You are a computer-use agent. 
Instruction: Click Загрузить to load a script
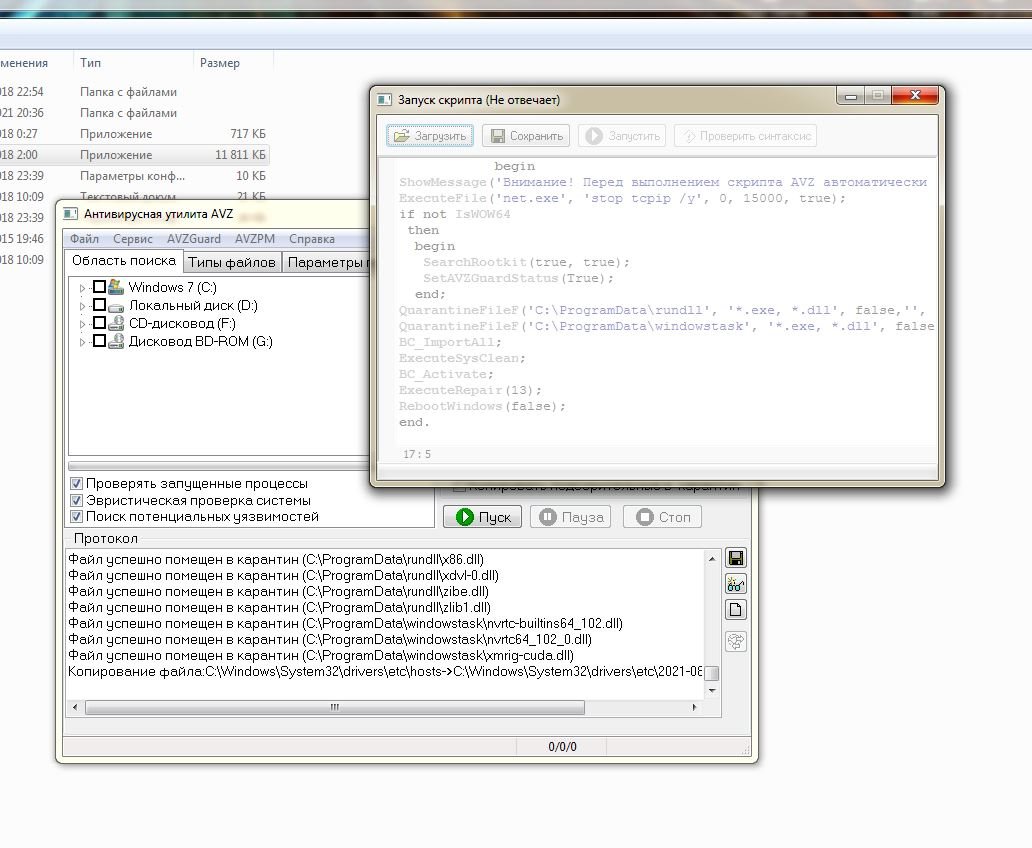[x=430, y=136]
